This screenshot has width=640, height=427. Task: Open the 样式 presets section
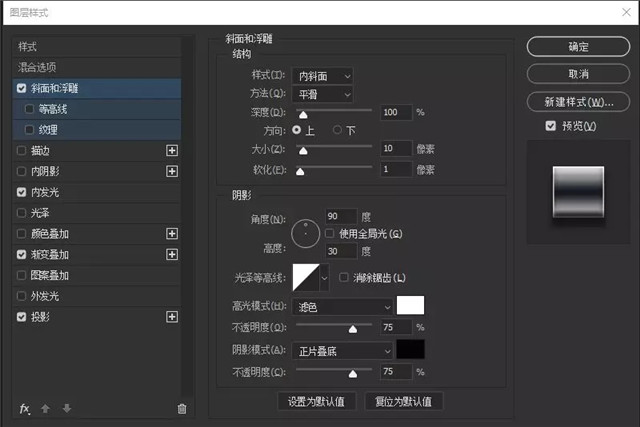(x=97, y=47)
